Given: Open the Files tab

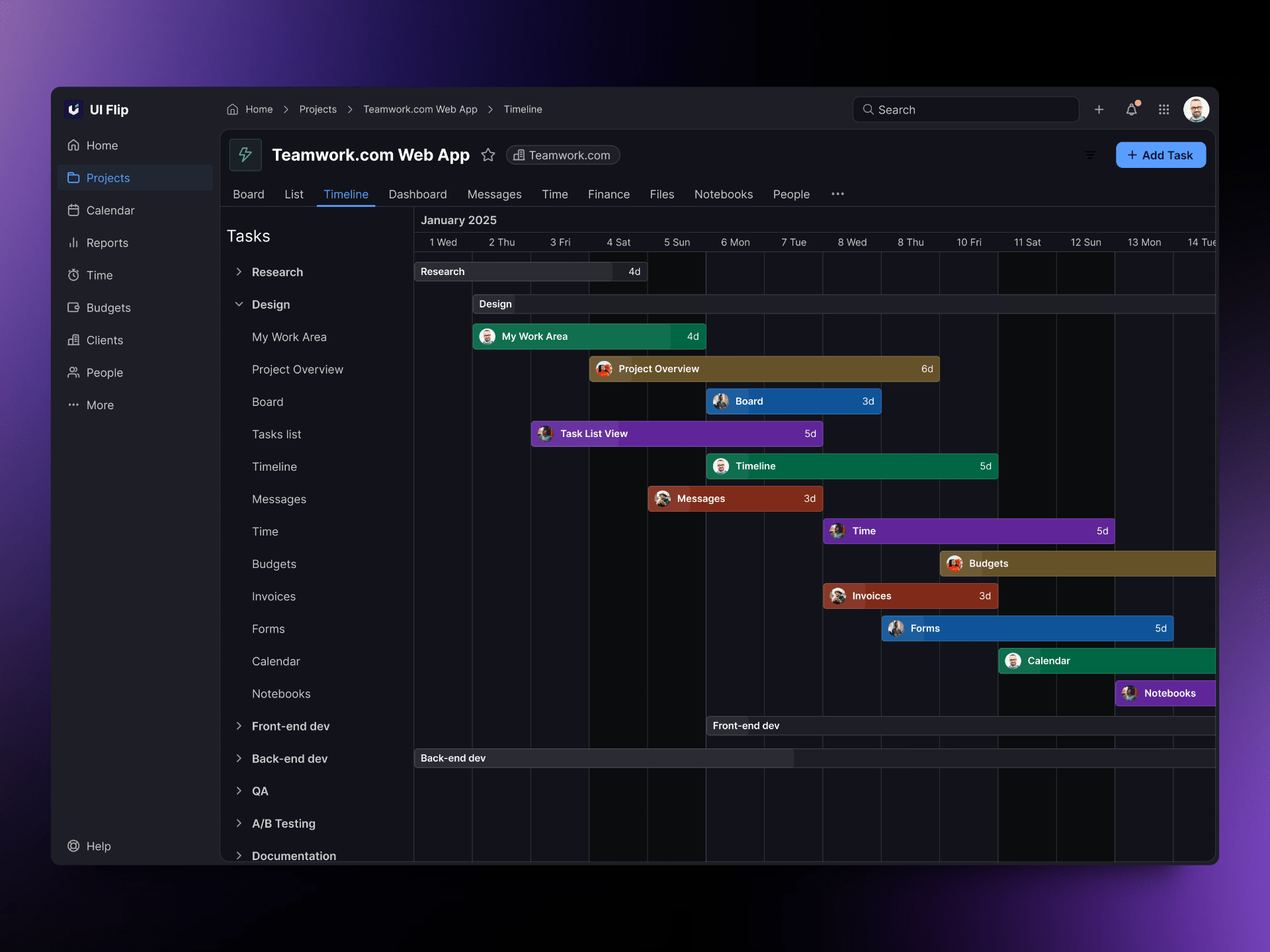Looking at the screenshot, I should pos(661,194).
